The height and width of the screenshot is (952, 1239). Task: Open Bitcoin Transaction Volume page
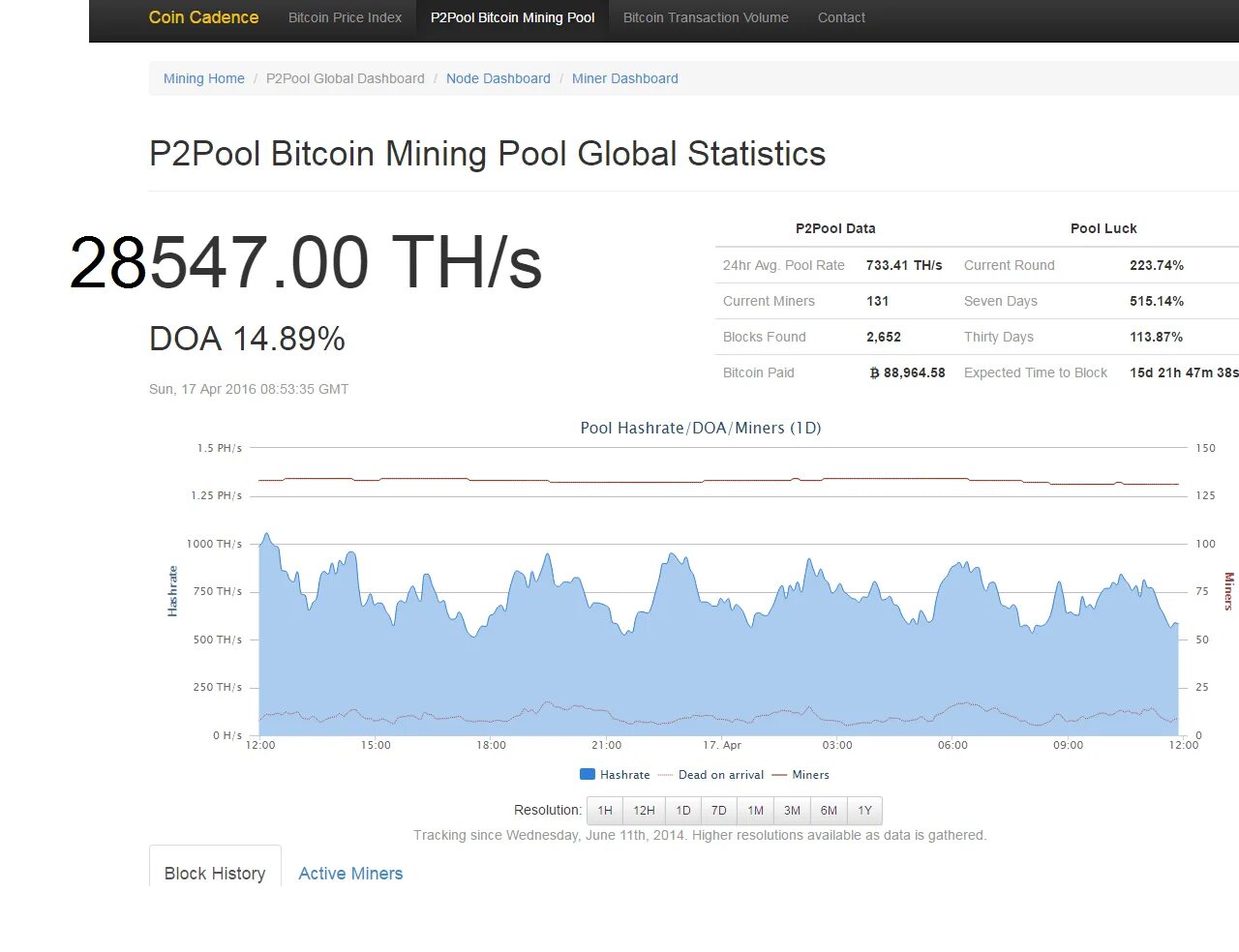pos(706,17)
